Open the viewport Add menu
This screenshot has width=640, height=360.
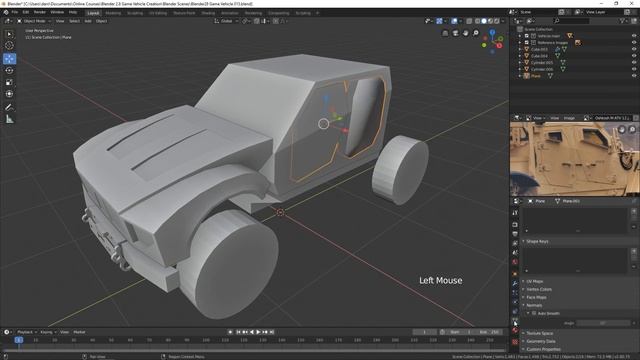click(88, 21)
